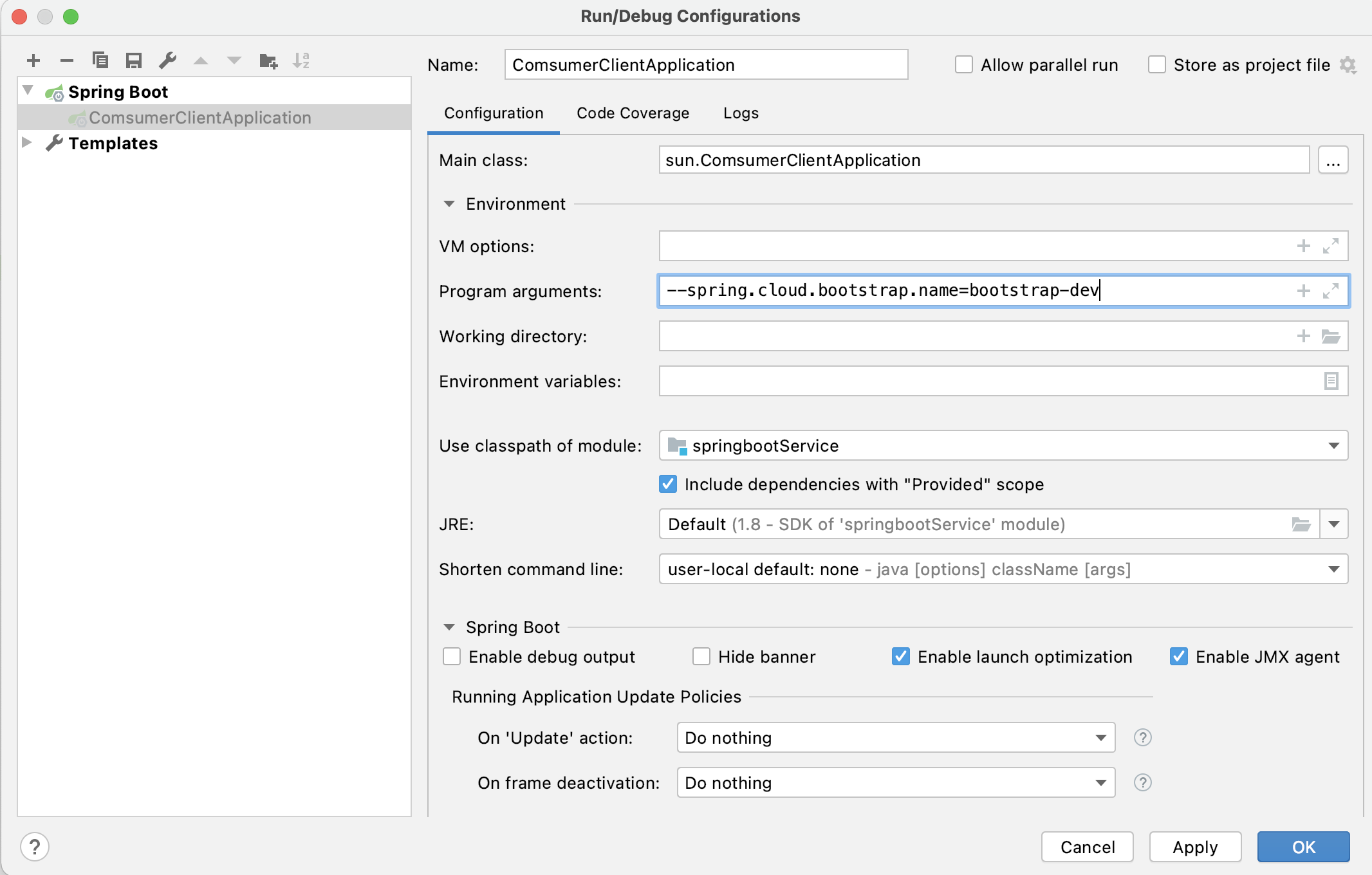Viewport: 1372px width, 875px height.
Task: Confirm with the OK button
Action: click(x=1302, y=847)
